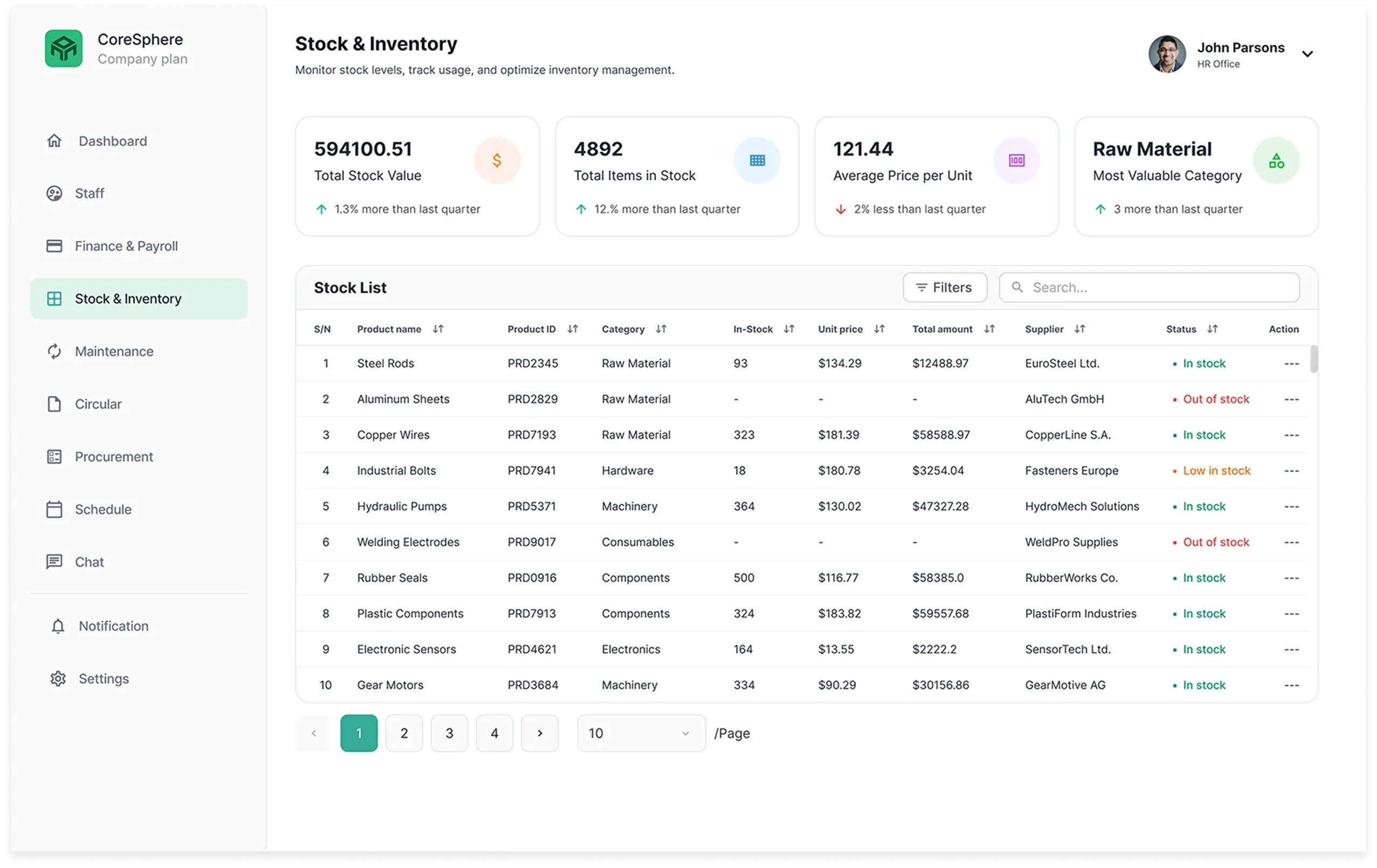1377x868 pixels.
Task: Toggle sort on Unit price column
Action: pos(879,329)
